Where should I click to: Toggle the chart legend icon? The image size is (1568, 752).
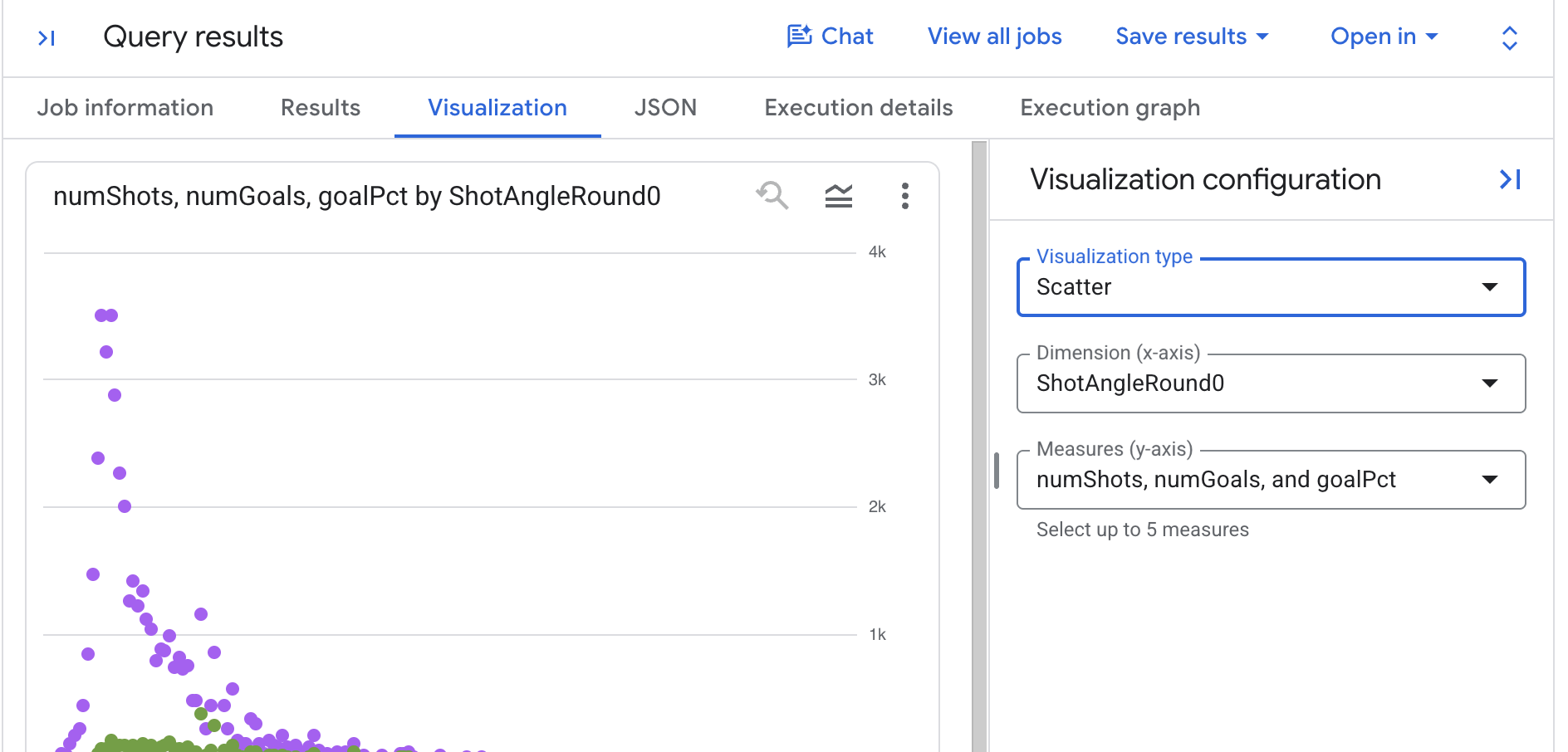click(839, 196)
